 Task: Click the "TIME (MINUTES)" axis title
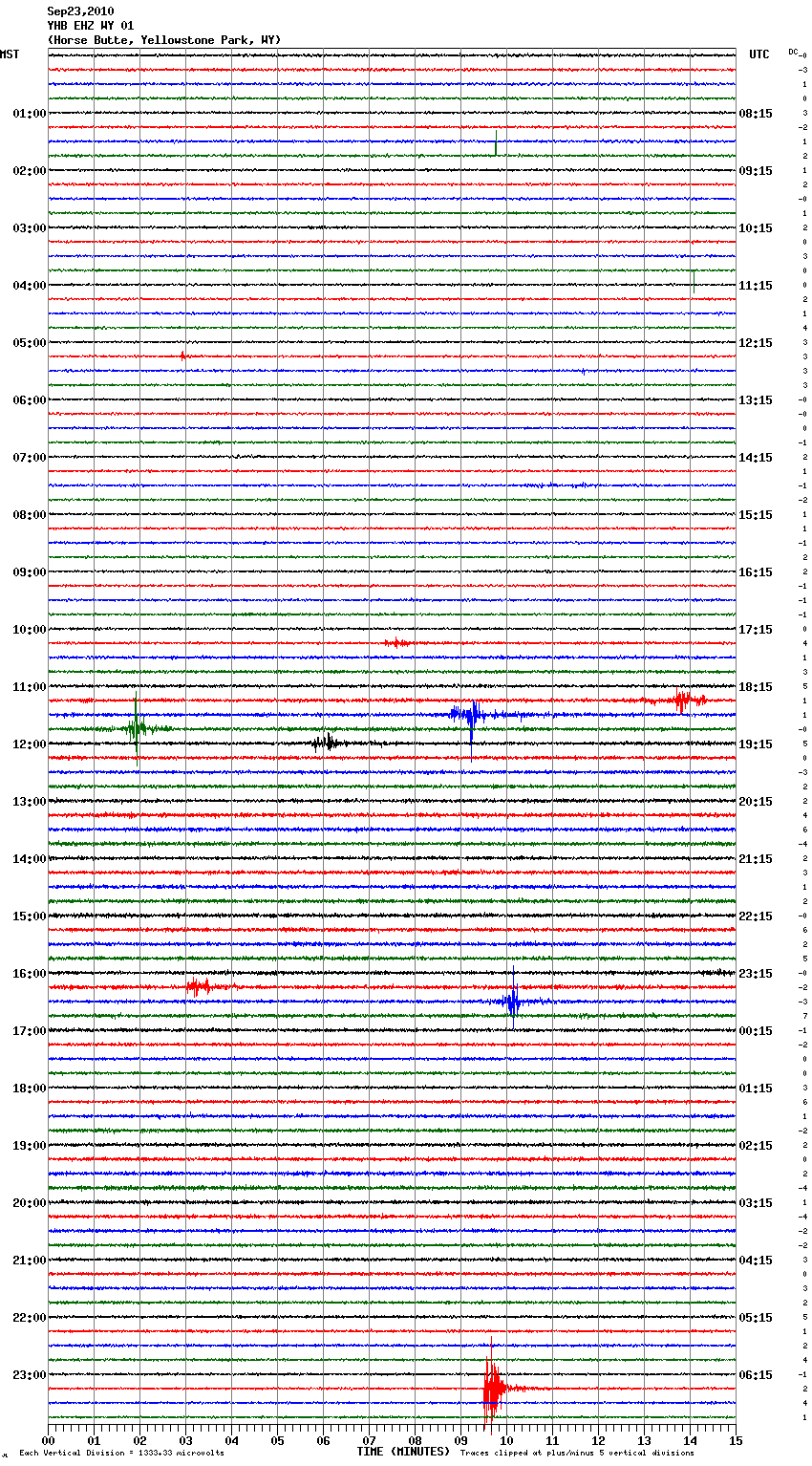(x=403, y=1452)
